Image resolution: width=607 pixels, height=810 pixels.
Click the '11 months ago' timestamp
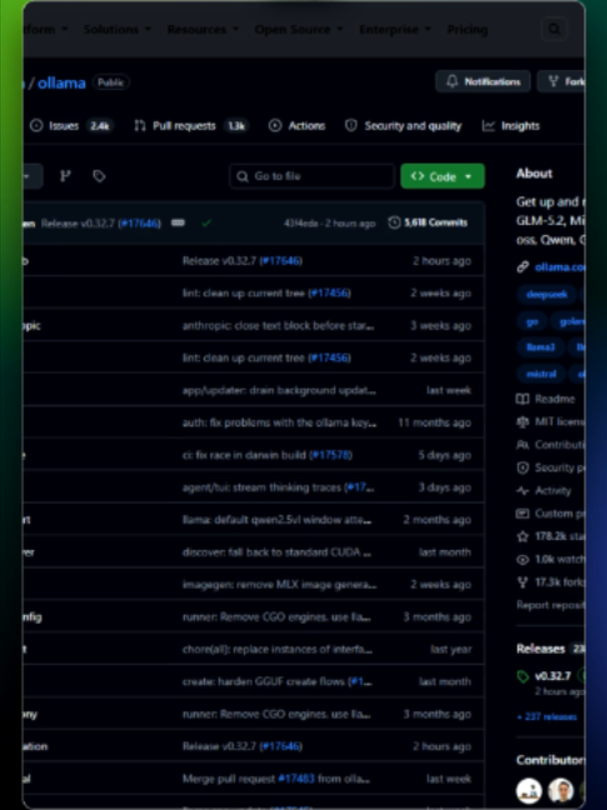coord(434,423)
